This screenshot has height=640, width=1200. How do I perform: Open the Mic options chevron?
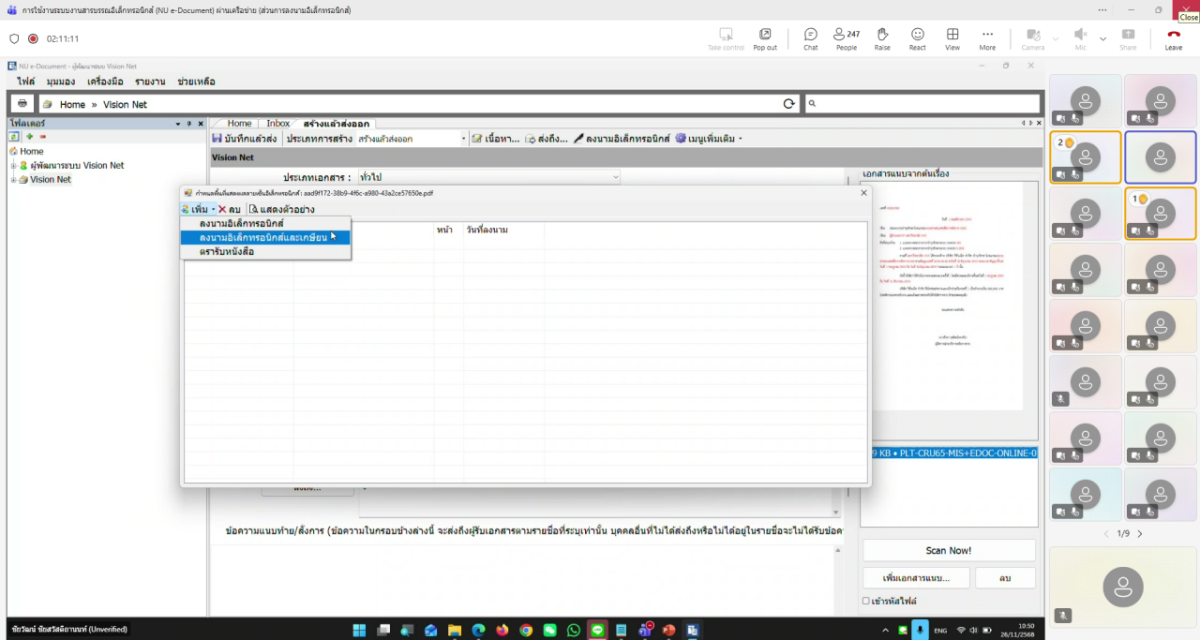pos(1102,39)
